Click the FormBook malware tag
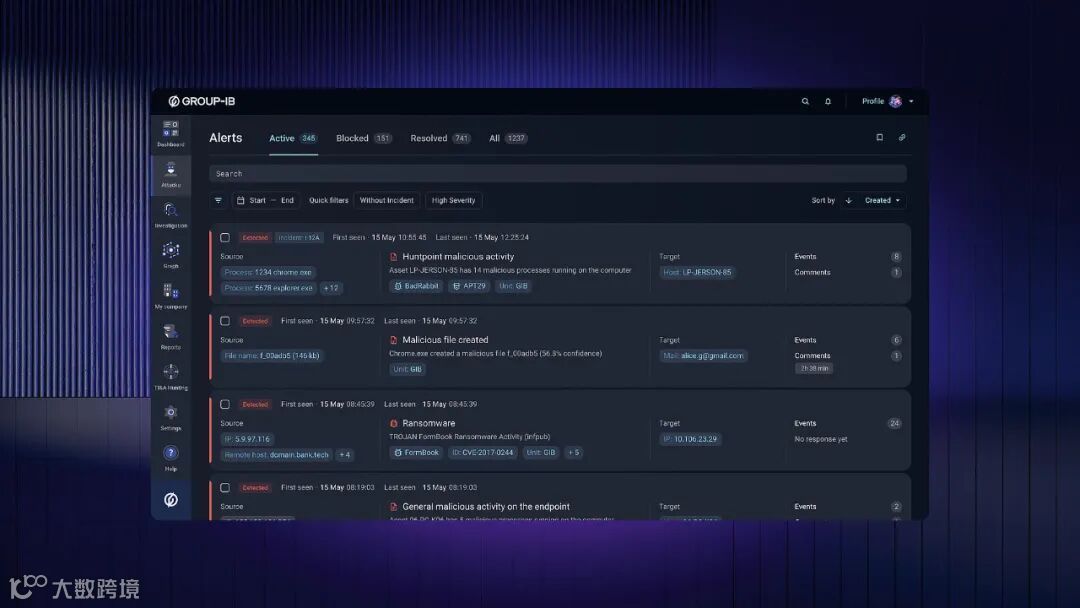1080x608 pixels. click(x=416, y=452)
